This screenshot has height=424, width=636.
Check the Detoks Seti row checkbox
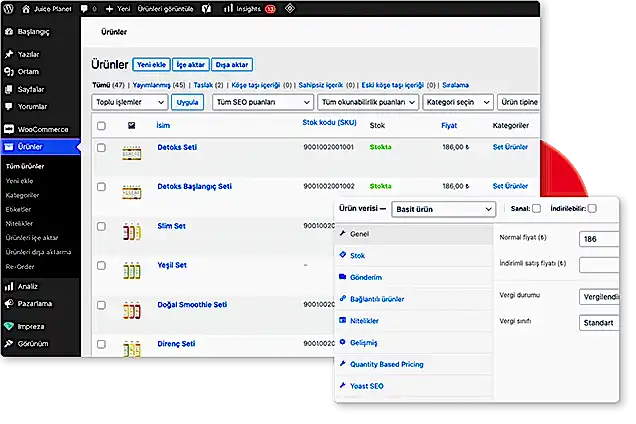(101, 148)
